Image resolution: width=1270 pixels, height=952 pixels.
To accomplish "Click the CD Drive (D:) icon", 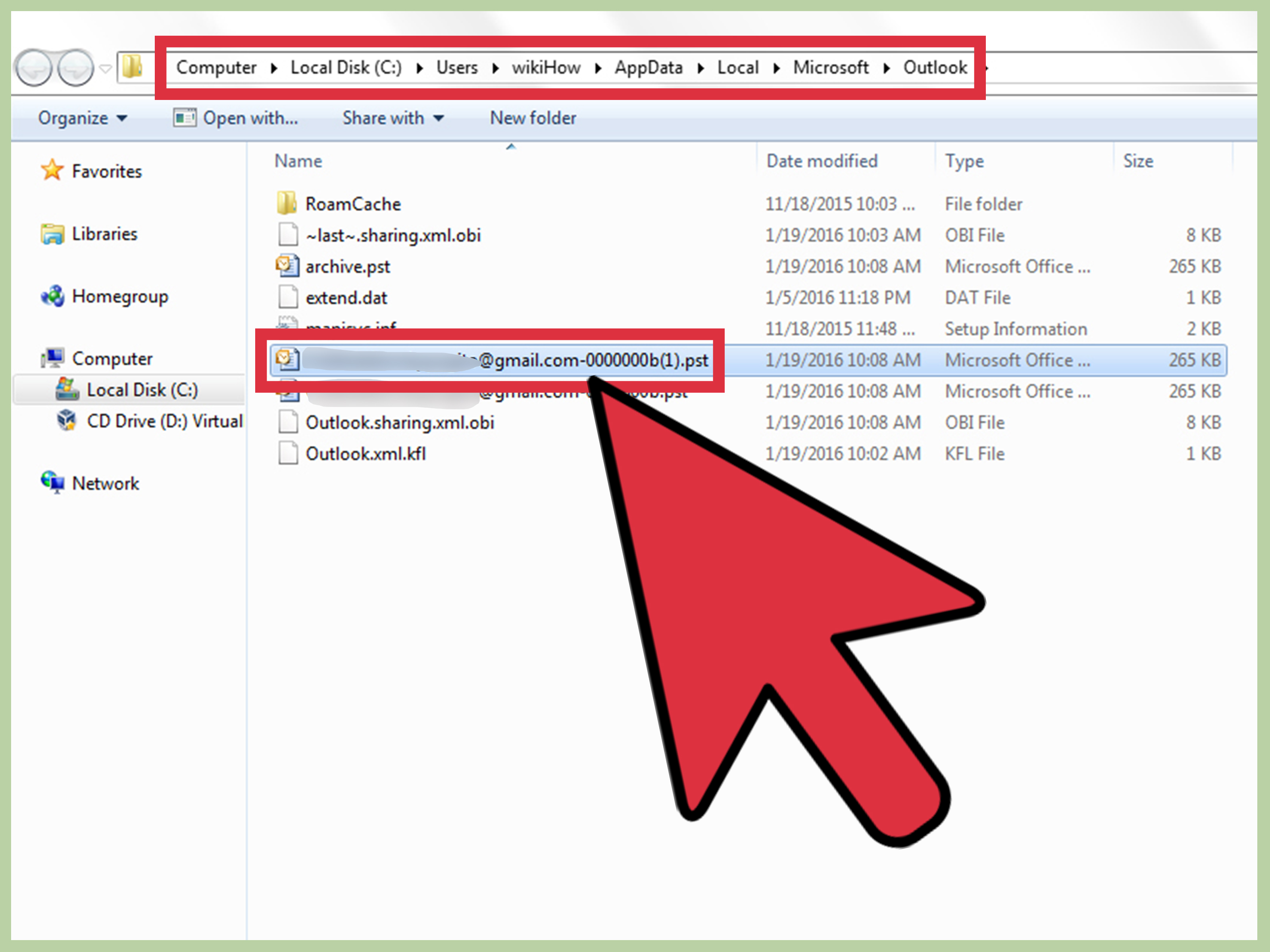I will pos(67,420).
